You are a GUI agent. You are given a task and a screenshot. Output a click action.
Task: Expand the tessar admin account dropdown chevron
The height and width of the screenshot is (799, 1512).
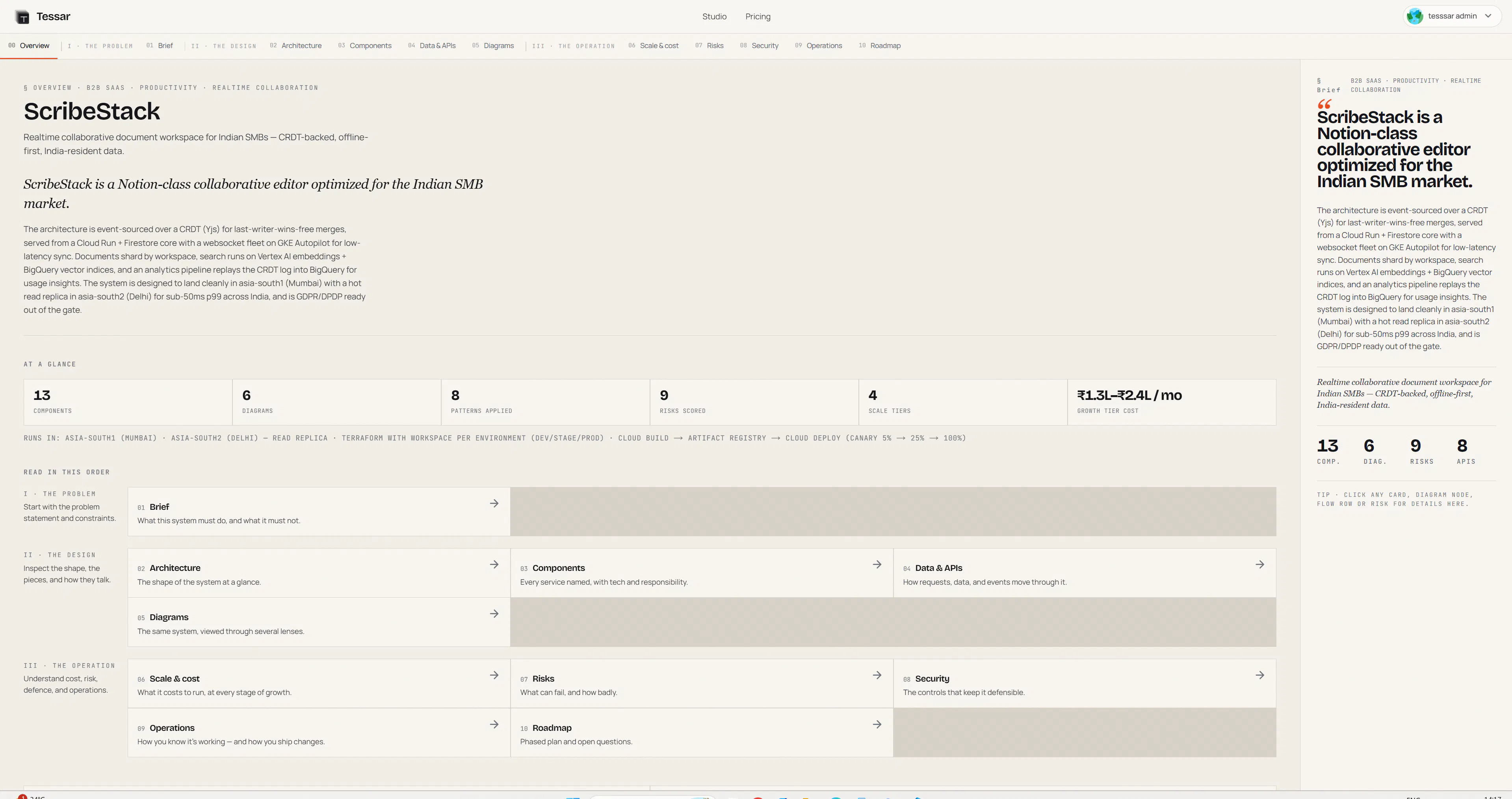[x=1488, y=17]
